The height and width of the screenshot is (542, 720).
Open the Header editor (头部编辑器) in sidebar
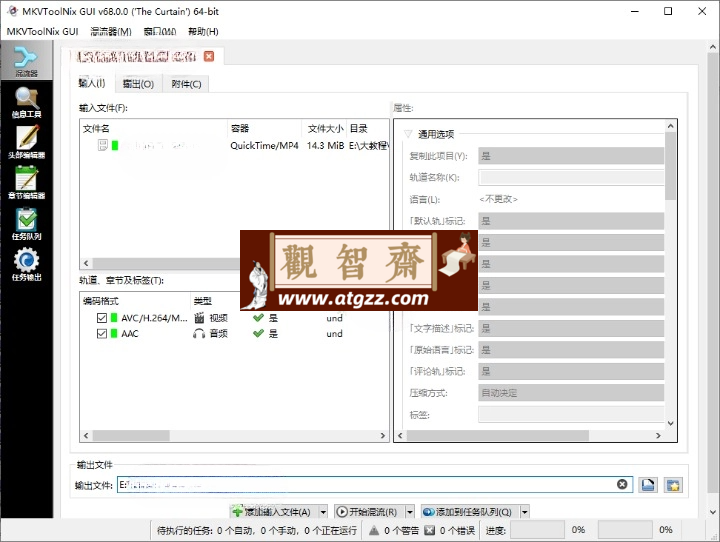26,142
